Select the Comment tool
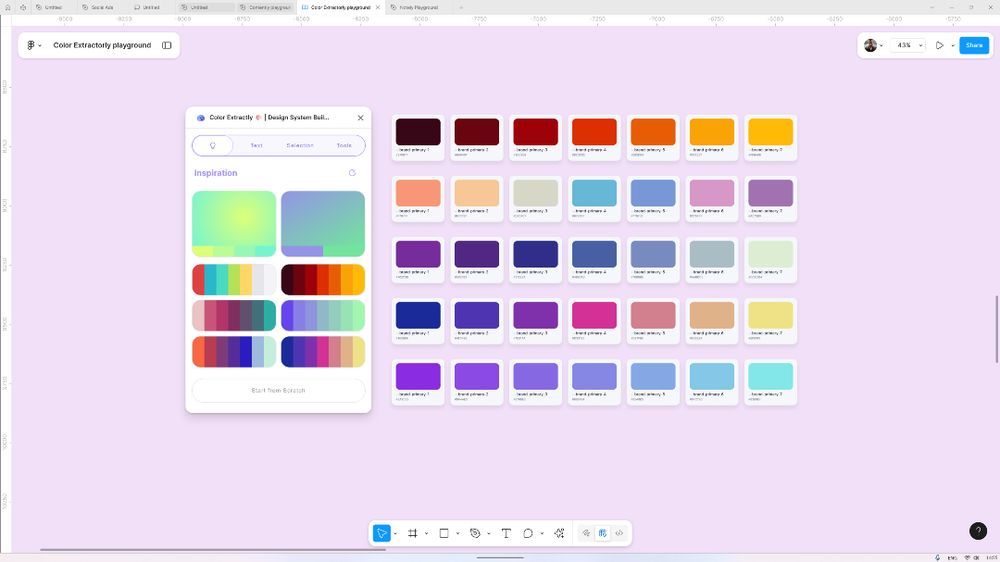This screenshot has width=1000, height=562. pyautogui.click(x=528, y=533)
